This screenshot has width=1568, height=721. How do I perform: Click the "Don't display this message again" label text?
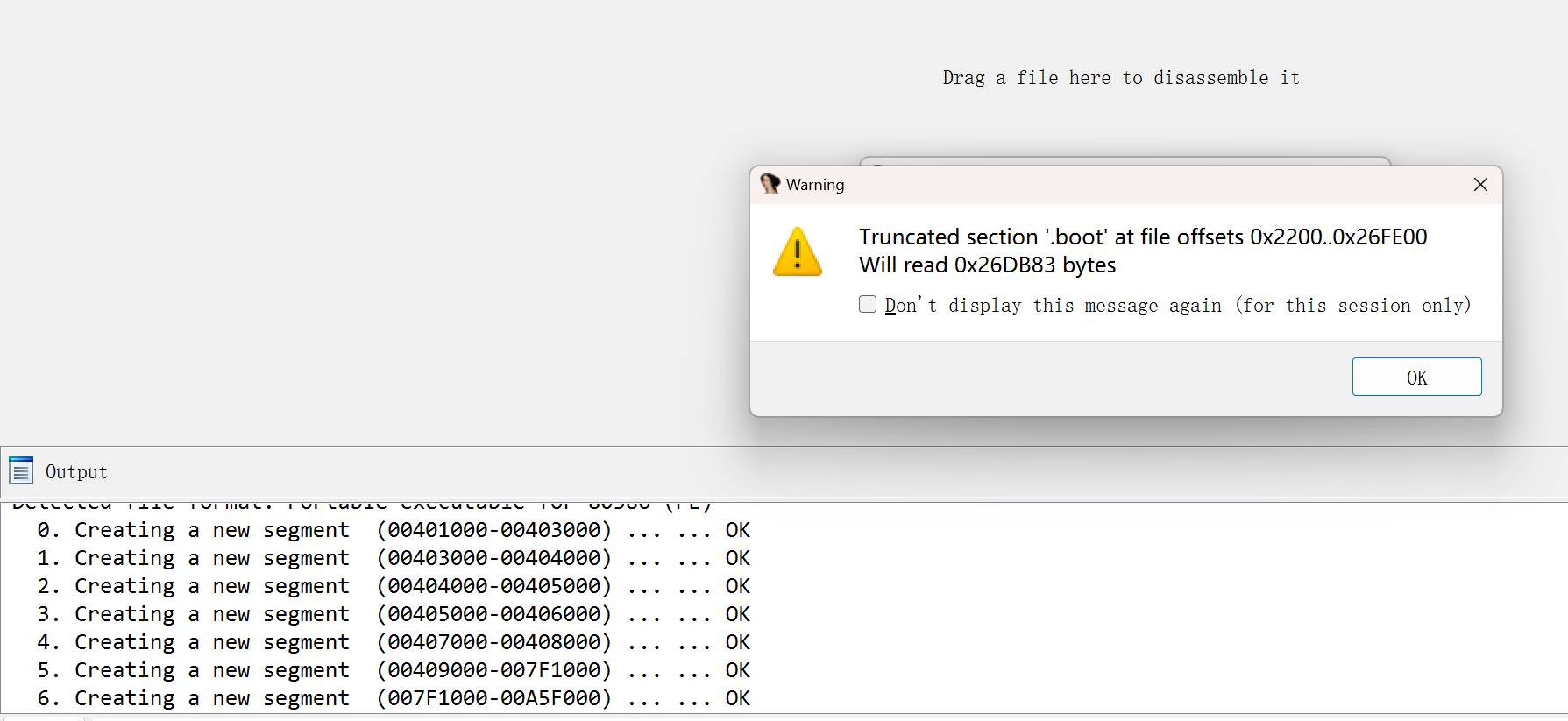(x=1177, y=306)
